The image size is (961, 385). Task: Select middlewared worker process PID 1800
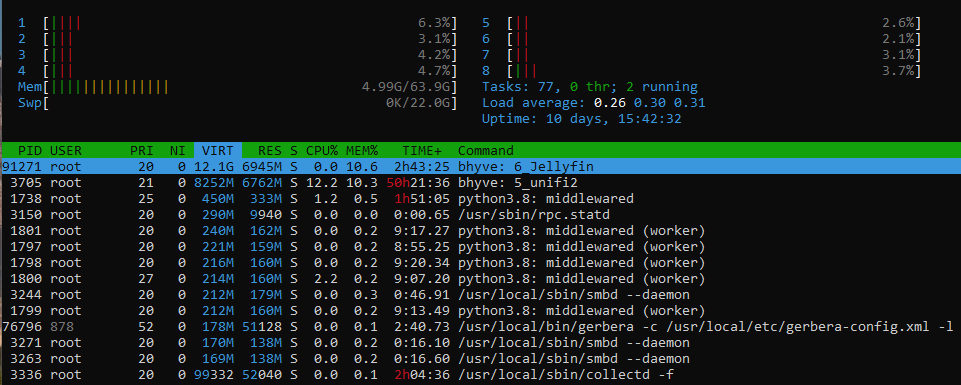pos(480,278)
